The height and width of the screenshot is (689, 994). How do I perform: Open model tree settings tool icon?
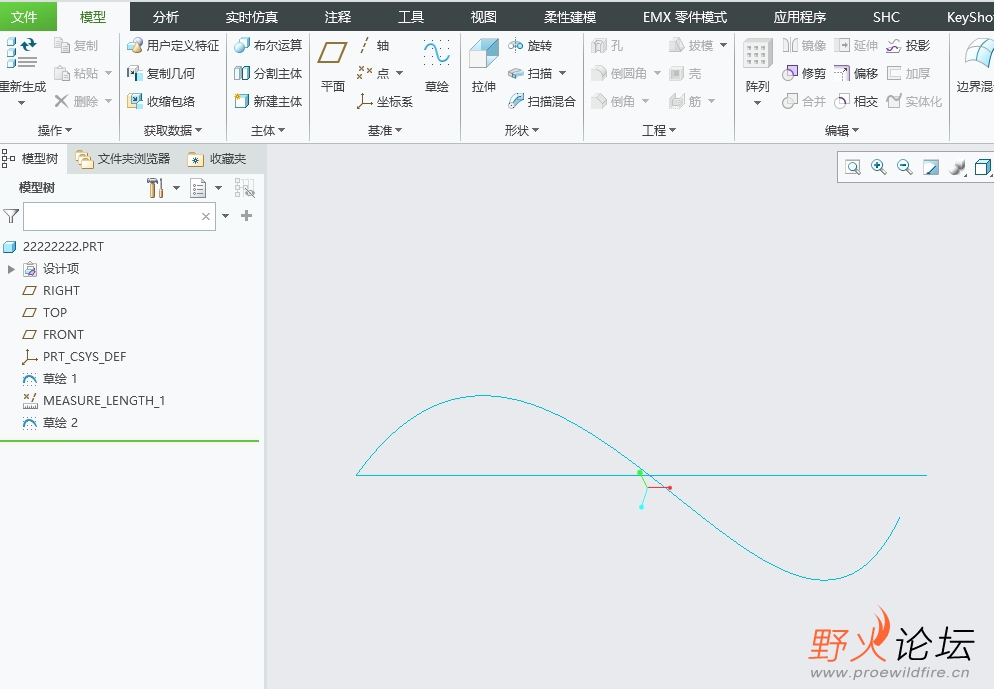pyautogui.click(x=155, y=188)
